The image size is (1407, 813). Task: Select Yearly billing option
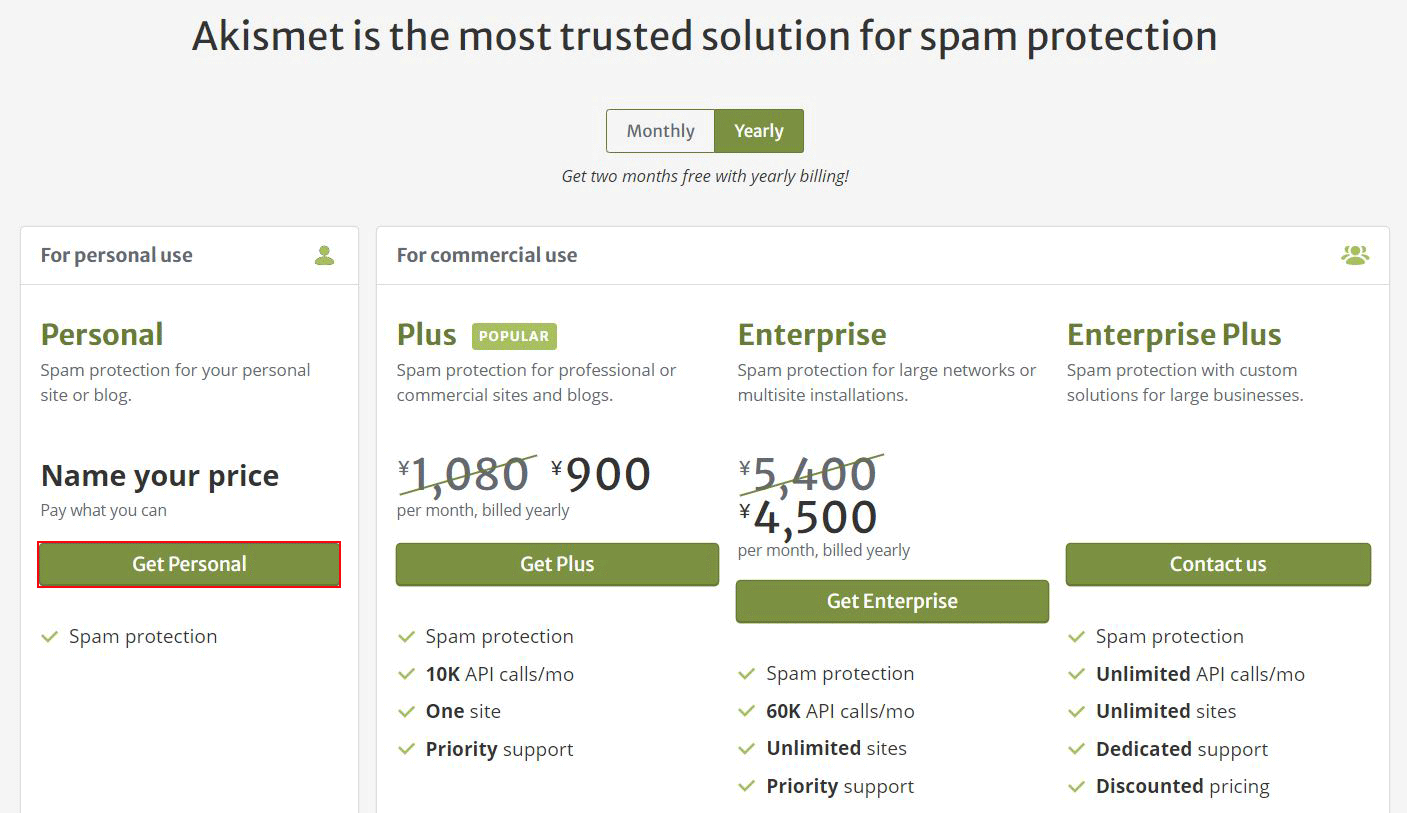pos(759,131)
